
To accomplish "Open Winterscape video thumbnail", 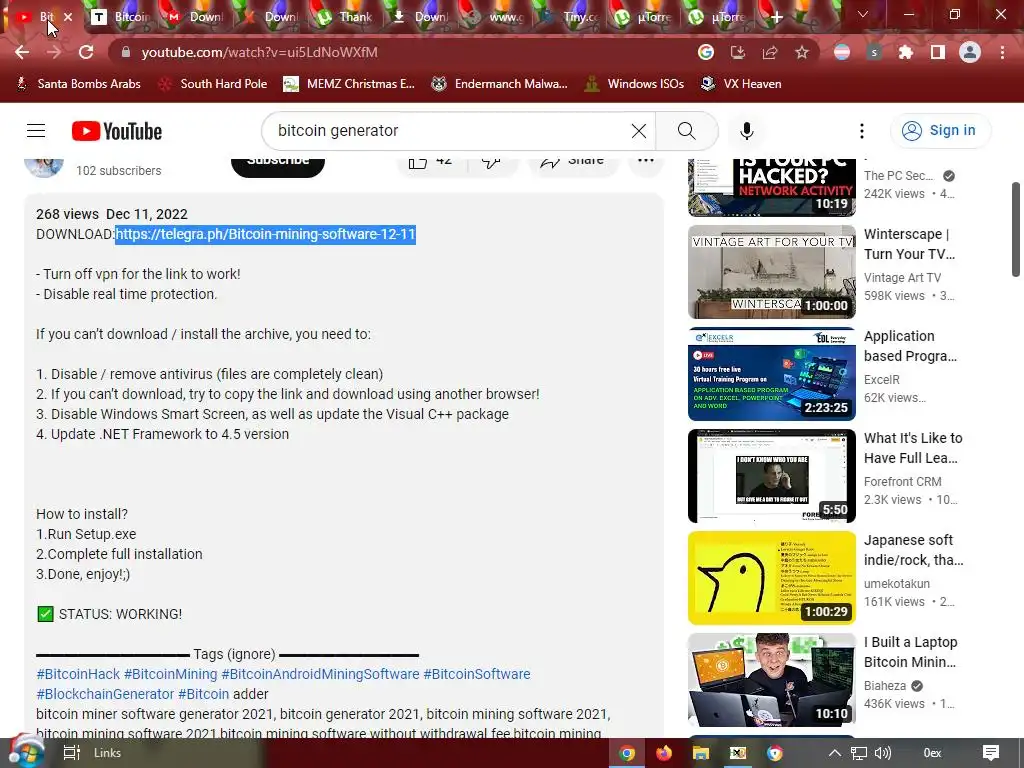I will pos(771,272).
